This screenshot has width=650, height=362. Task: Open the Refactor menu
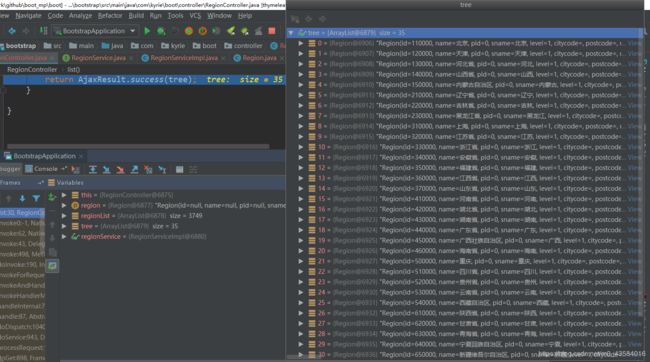coord(110,16)
